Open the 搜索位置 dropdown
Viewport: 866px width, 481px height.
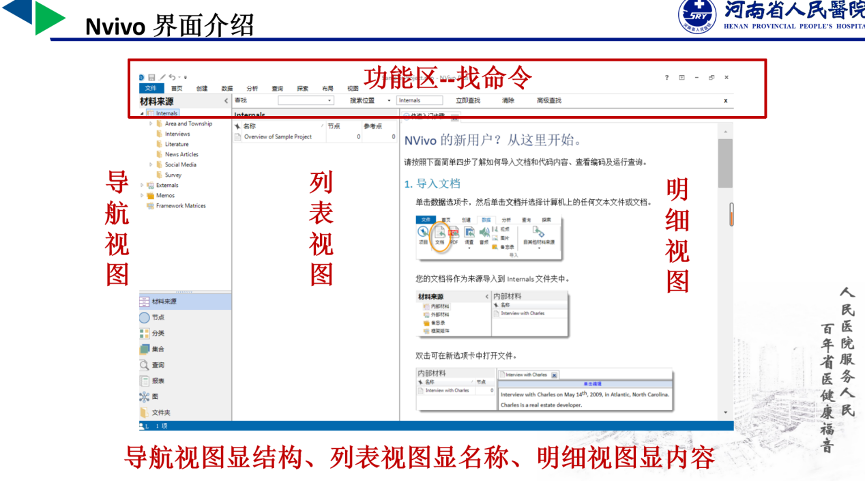coord(389,101)
